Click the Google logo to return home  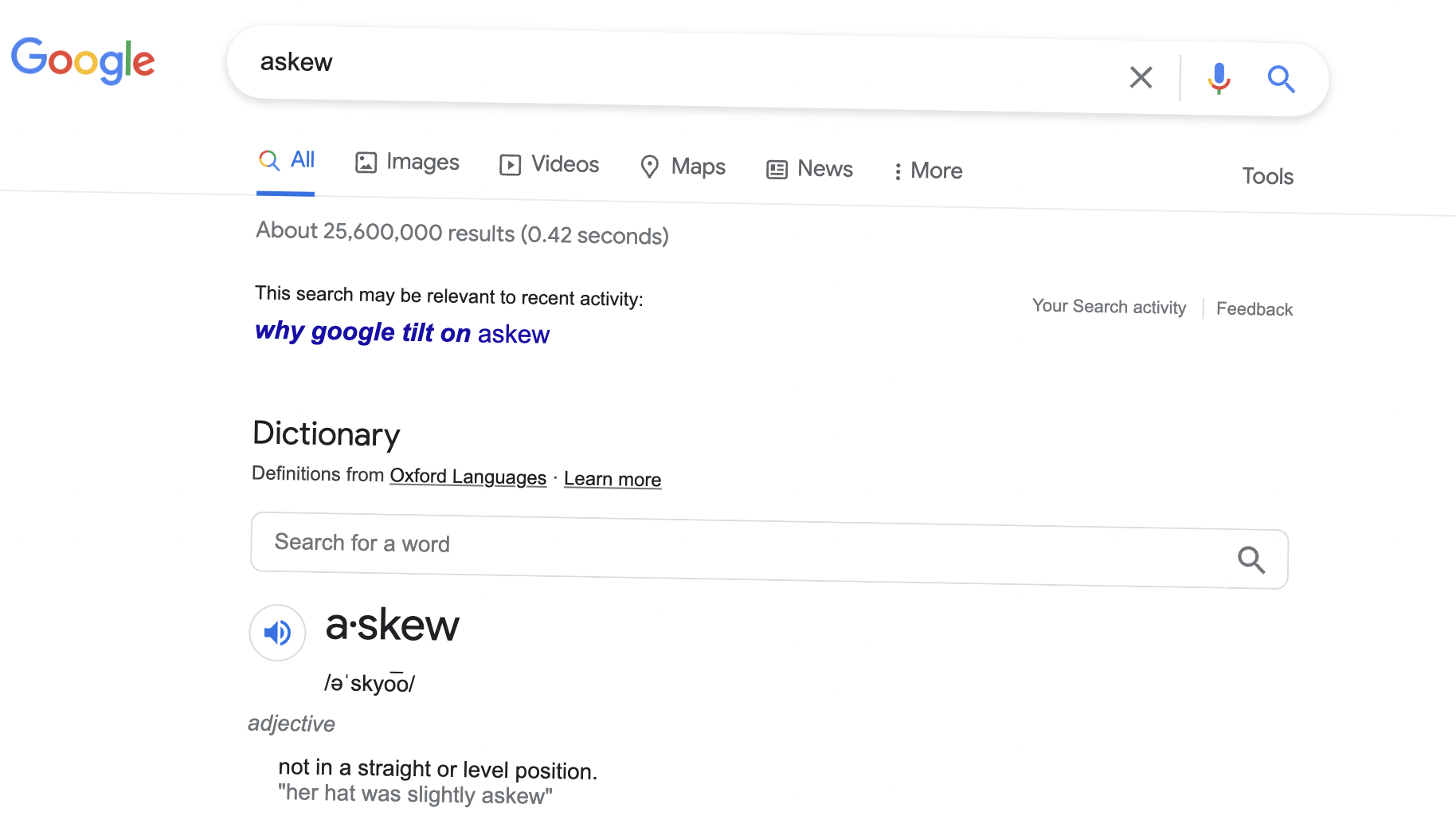coord(83,61)
